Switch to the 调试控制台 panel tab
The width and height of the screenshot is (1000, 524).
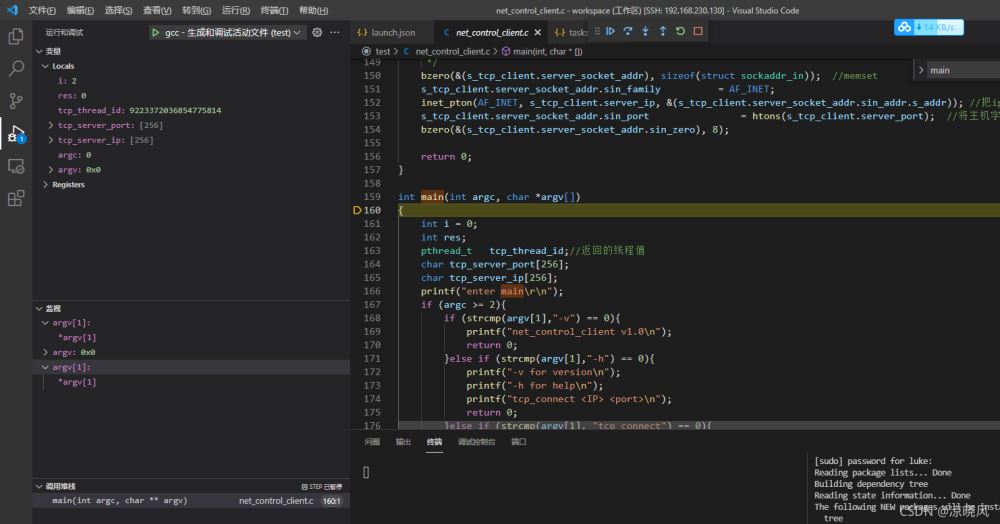click(x=476, y=442)
